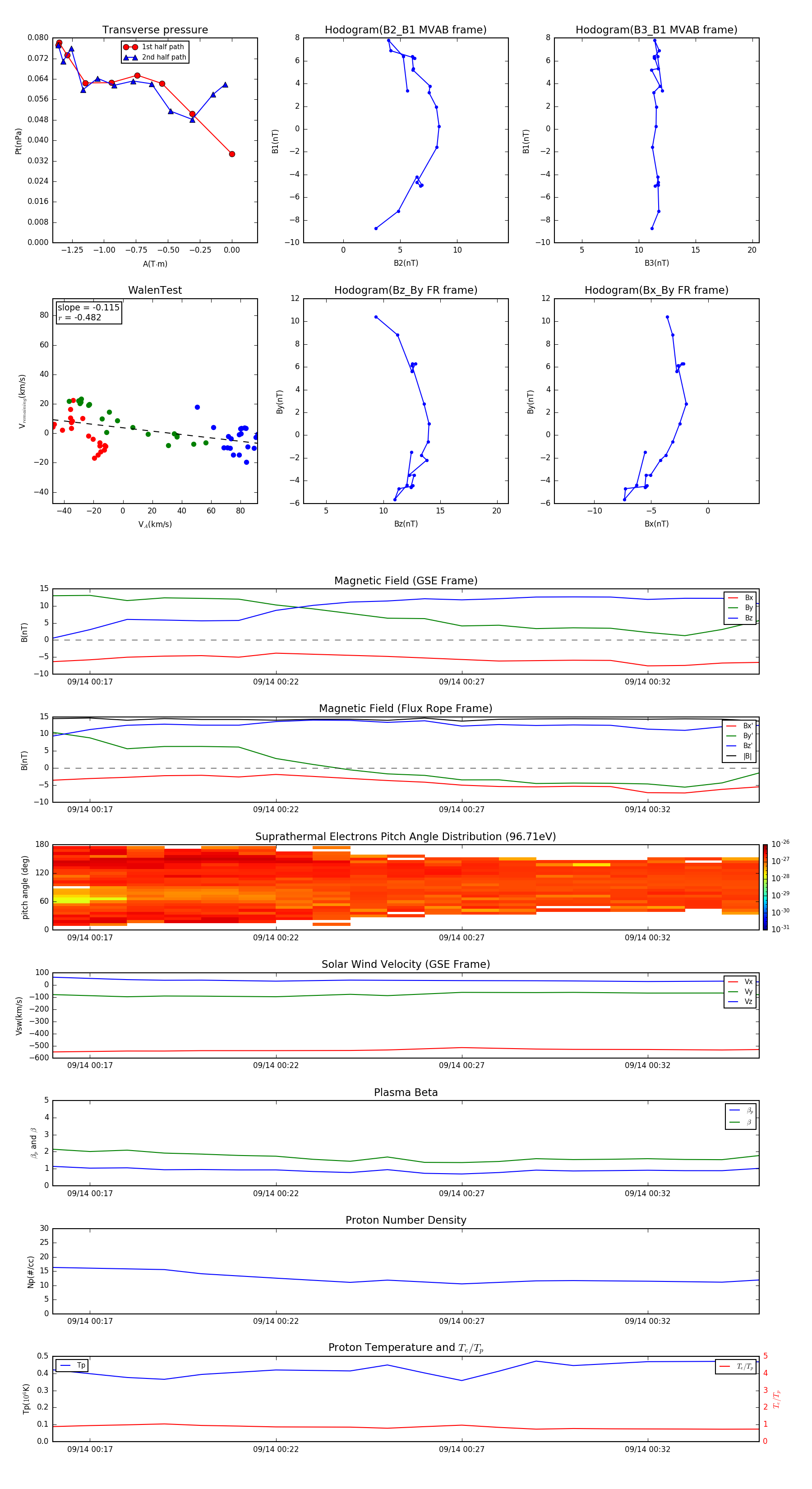812x1489 pixels.
Task: Click '09/14 00:27' tick under Plasma Beta plot
Action: (x=462, y=1193)
